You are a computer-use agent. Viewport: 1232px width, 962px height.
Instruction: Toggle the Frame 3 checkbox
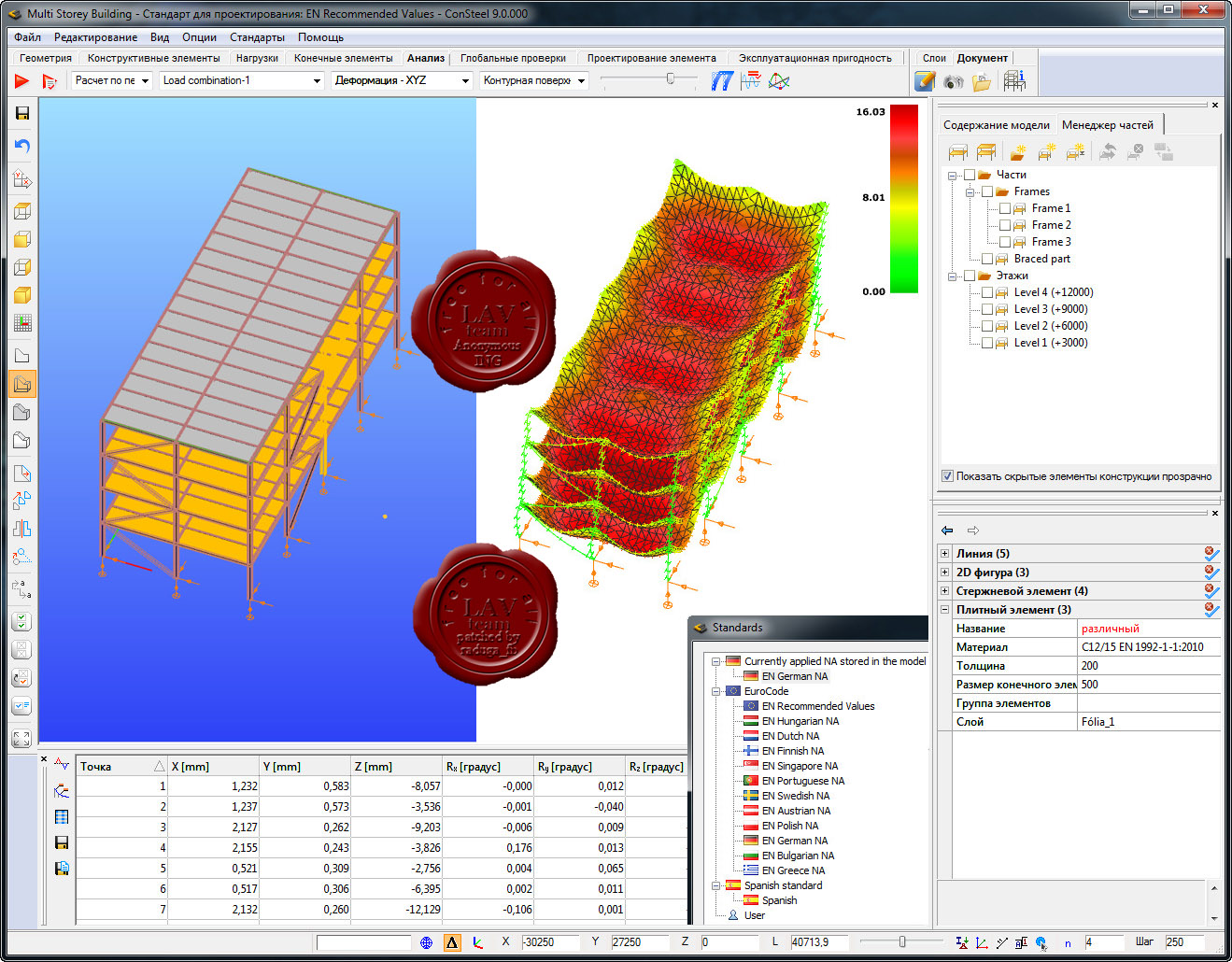pos(1005,242)
